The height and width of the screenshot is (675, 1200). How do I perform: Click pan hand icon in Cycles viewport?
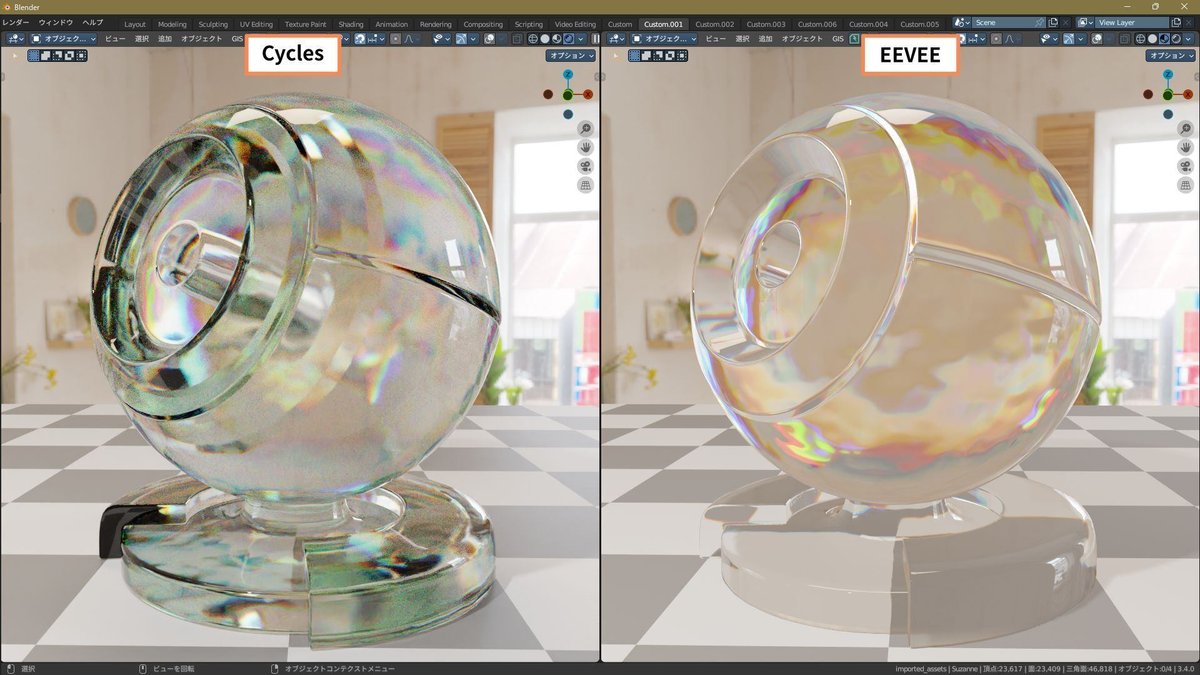(585, 147)
